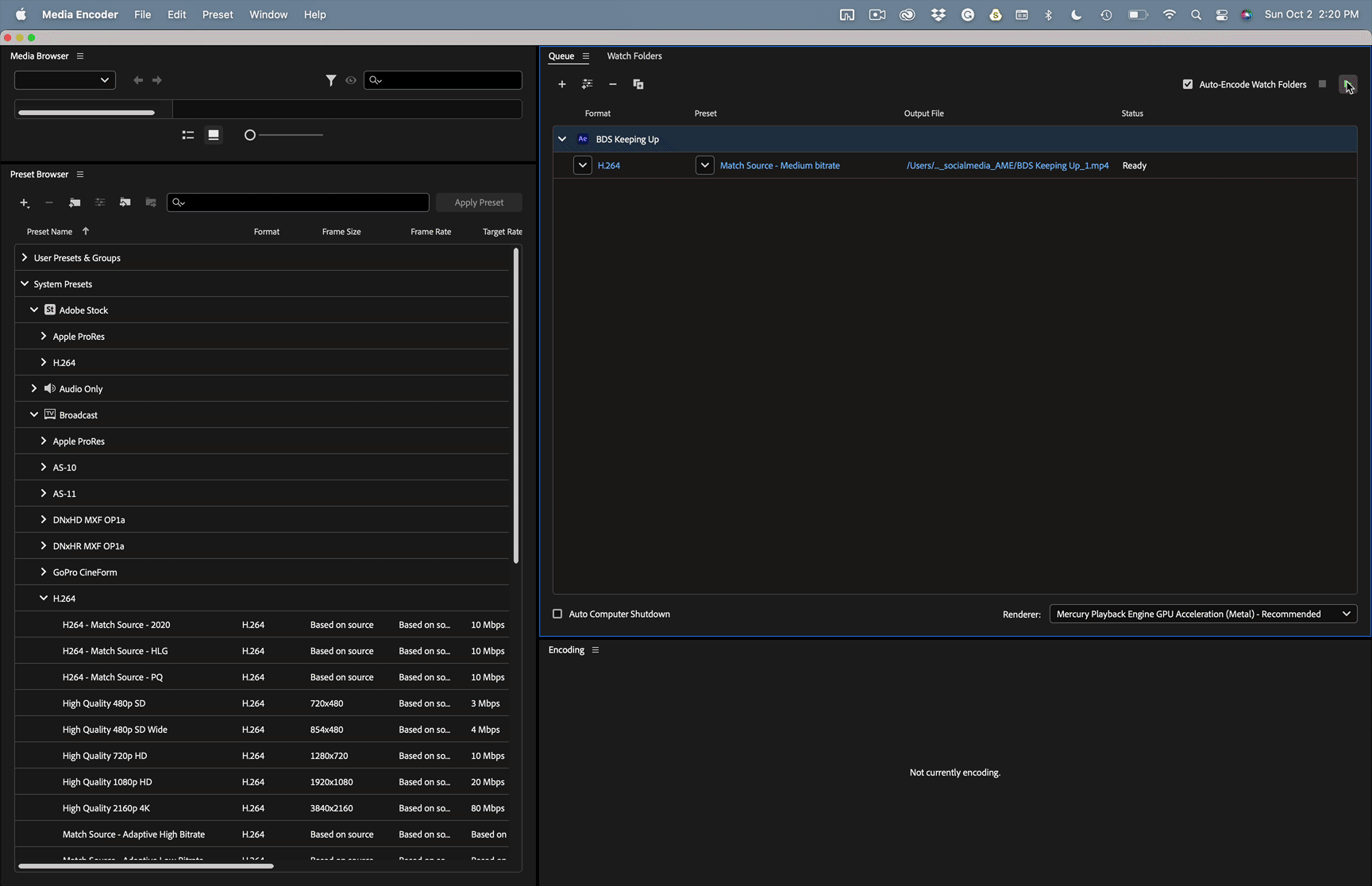Open Control Center in the menu bar

click(x=1222, y=15)
